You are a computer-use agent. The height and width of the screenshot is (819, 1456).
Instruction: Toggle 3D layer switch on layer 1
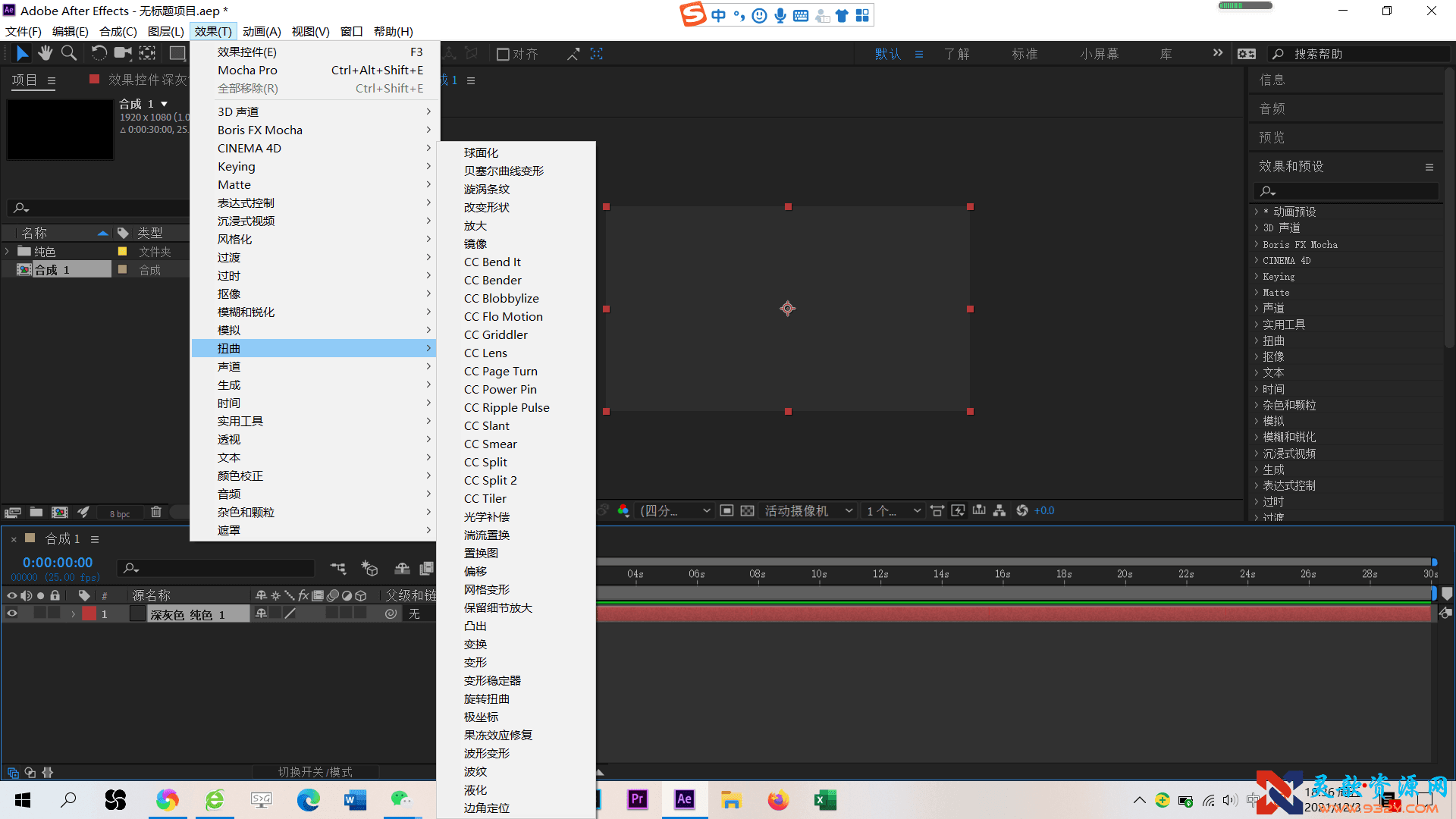tap(361, 613)
